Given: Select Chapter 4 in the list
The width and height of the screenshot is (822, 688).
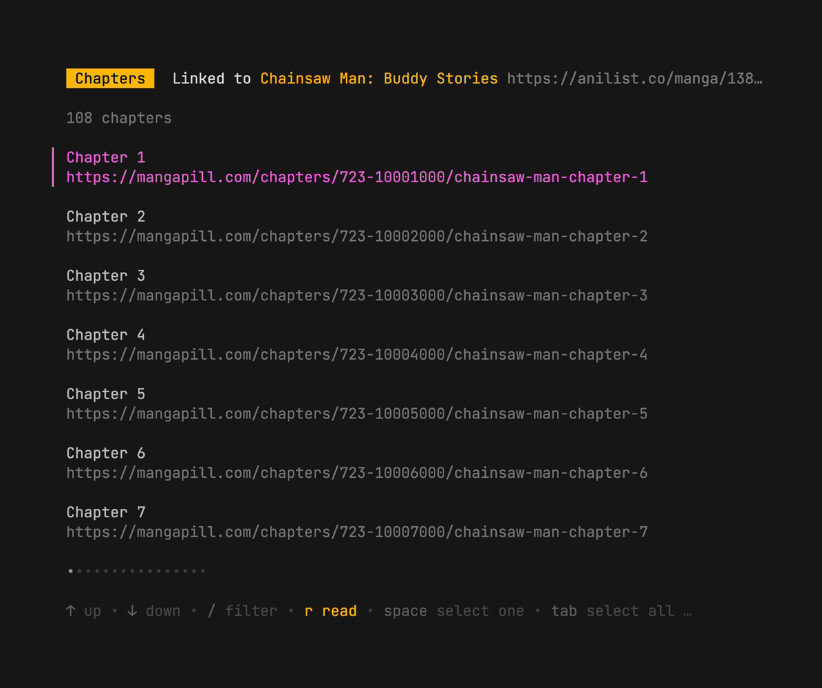Looking at the screenshot, I should [106, 334].
